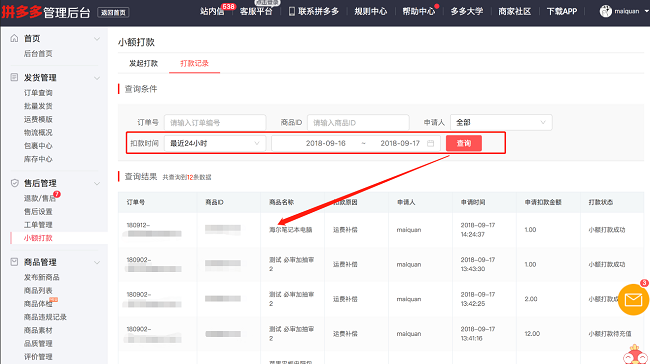
Task: Click the 商品管理 section icon
Action: point(15,262)
